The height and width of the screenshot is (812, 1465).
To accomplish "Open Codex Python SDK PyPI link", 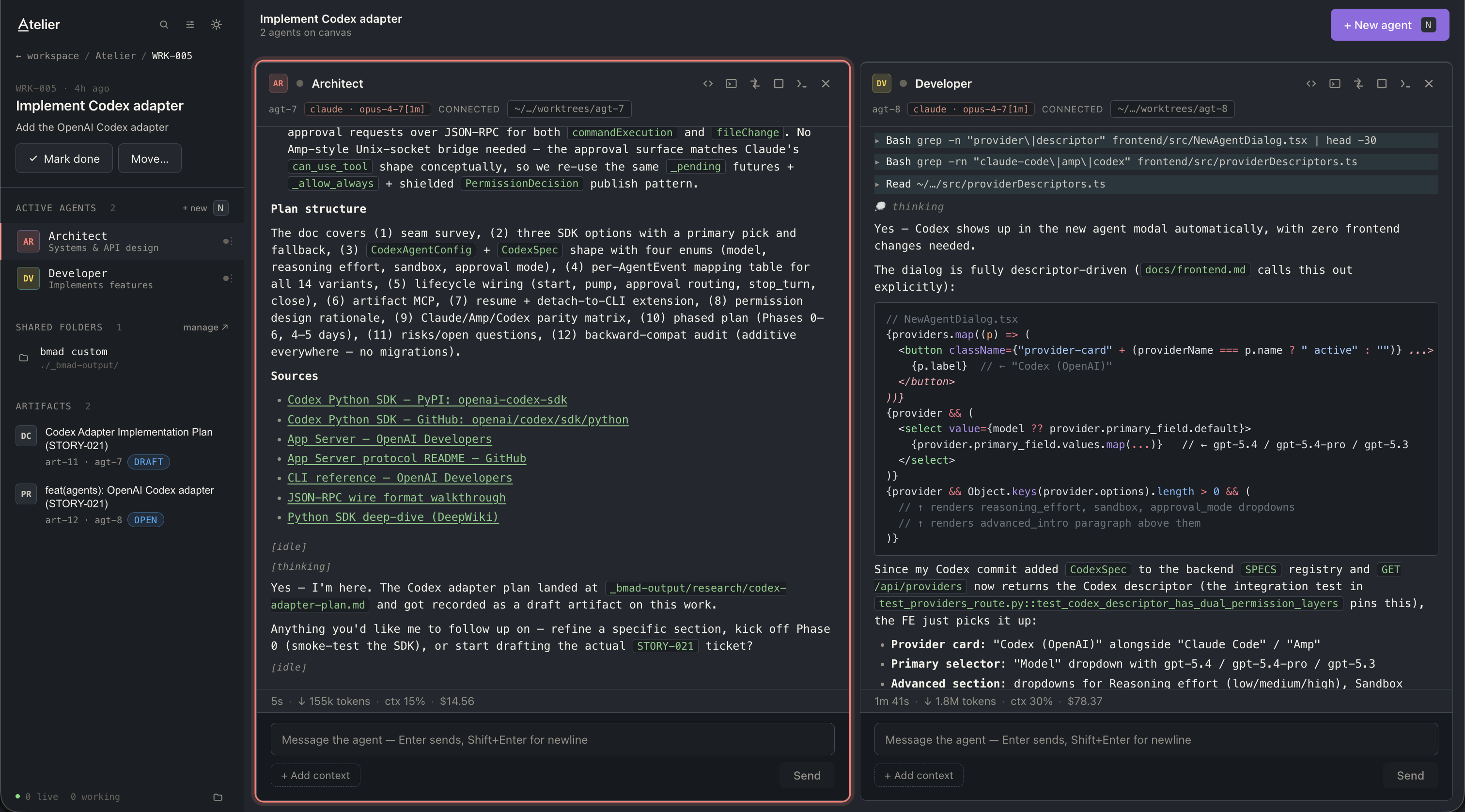I will tap(427, 400).
